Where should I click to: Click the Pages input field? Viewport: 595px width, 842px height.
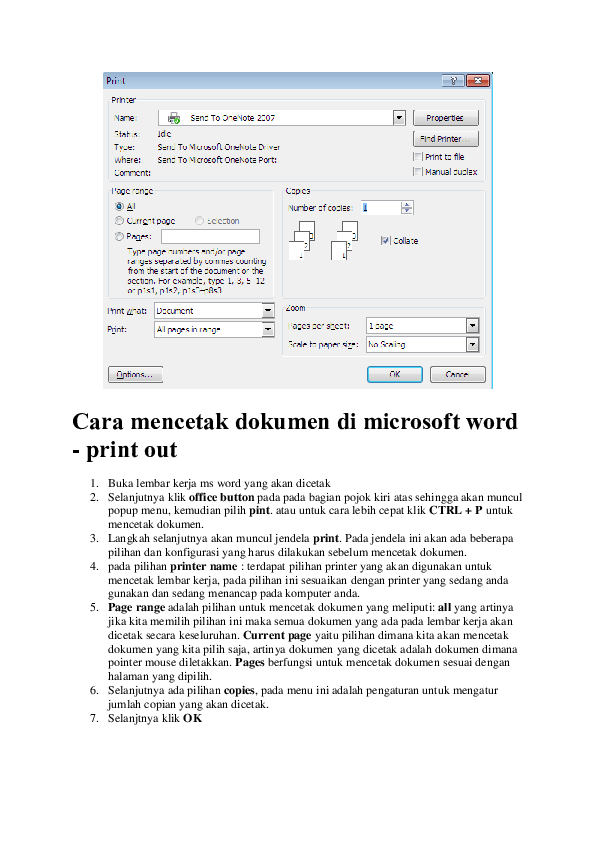click(x=211, y=236)
